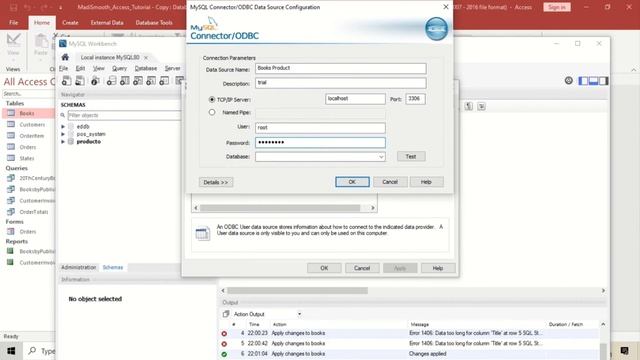The width and height of the screenshot is (640, 360).
Task: Open Windows notification center icon
Action: [x=624, y=351]
